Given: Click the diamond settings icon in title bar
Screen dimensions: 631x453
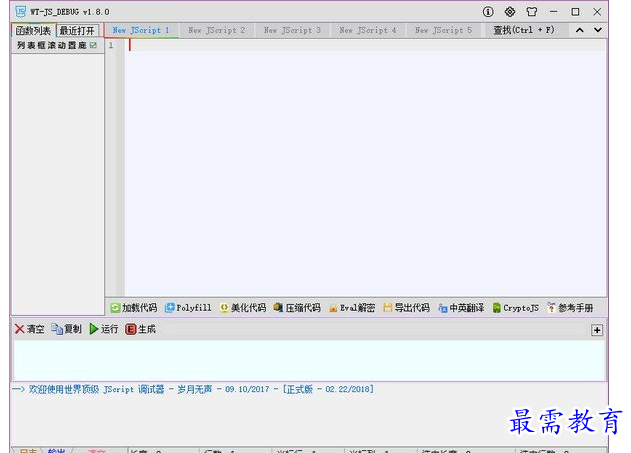Looking at the screenshot, I should (510, 12).
